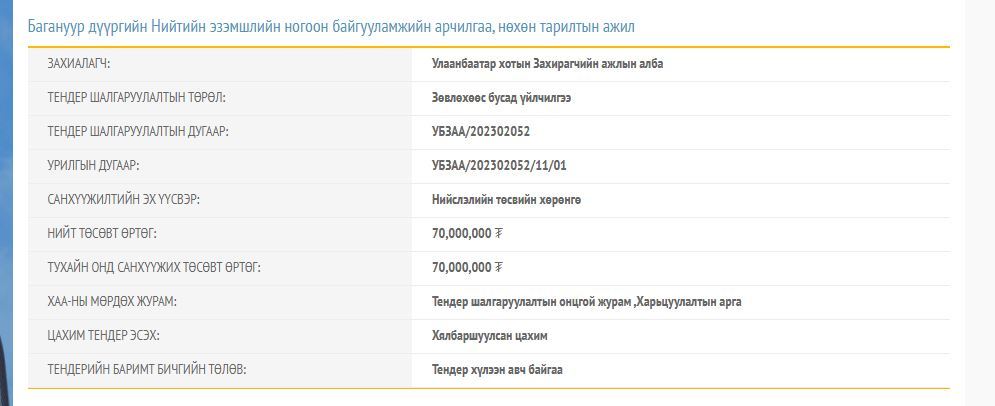Select the tender number "УБЗАА/202302052"
The height and width of the screenshot is (406, 995).
tap(481, 132)
